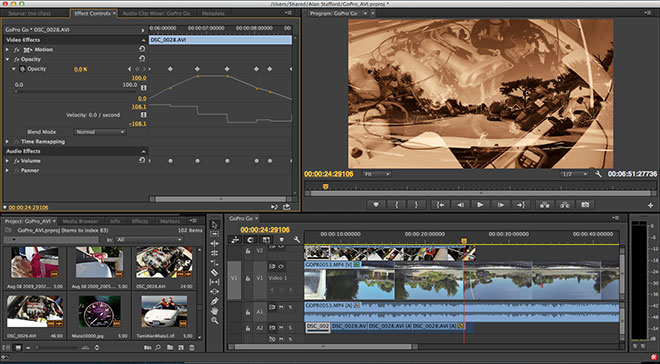Expand the Volume effect
The image size is (660, 364).
[7, 161]
